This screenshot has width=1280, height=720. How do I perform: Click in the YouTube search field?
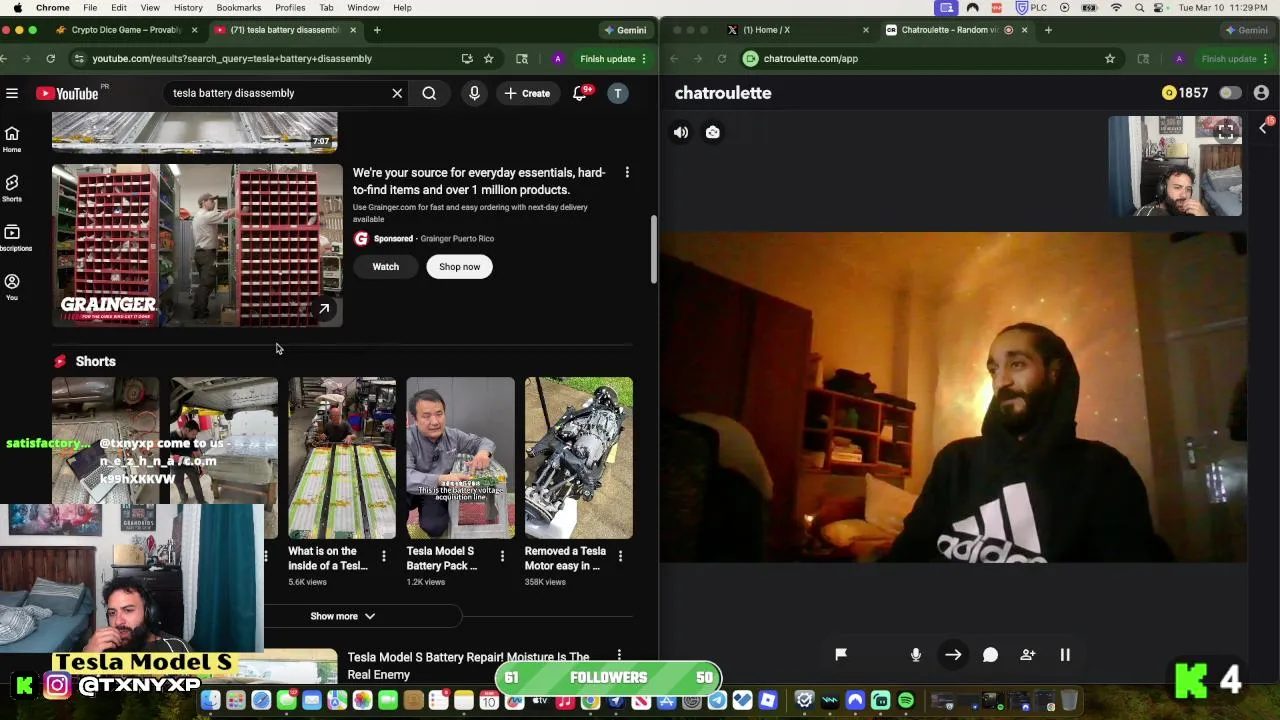280,93
